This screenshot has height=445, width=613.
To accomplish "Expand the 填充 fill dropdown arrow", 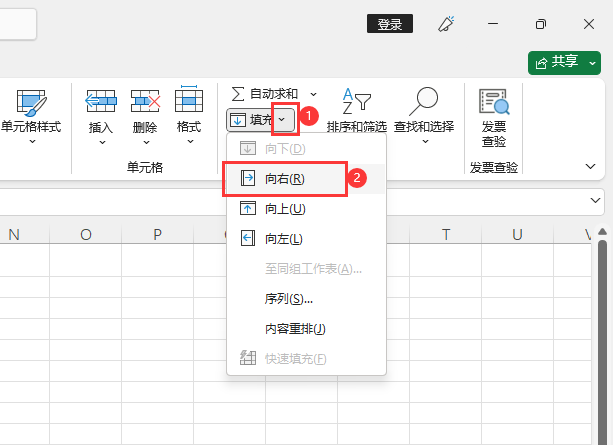I will click(x=282, y=120).
